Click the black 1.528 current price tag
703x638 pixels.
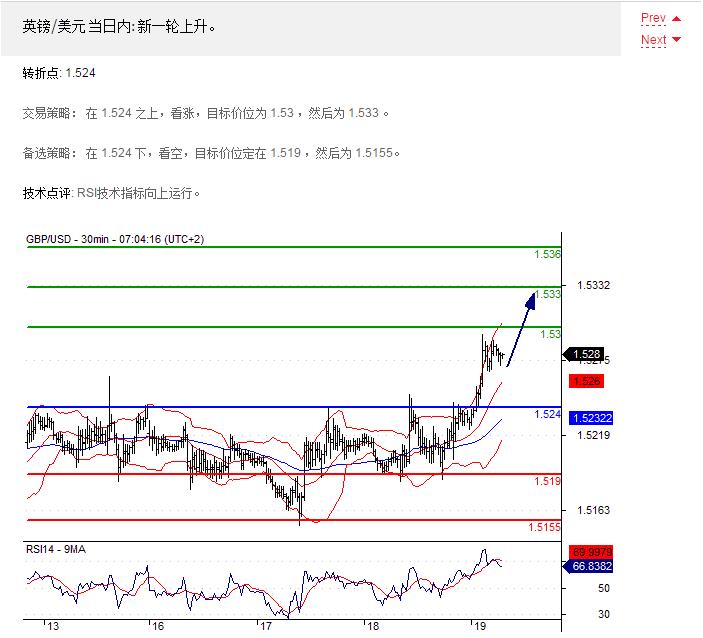click(584, 354)
